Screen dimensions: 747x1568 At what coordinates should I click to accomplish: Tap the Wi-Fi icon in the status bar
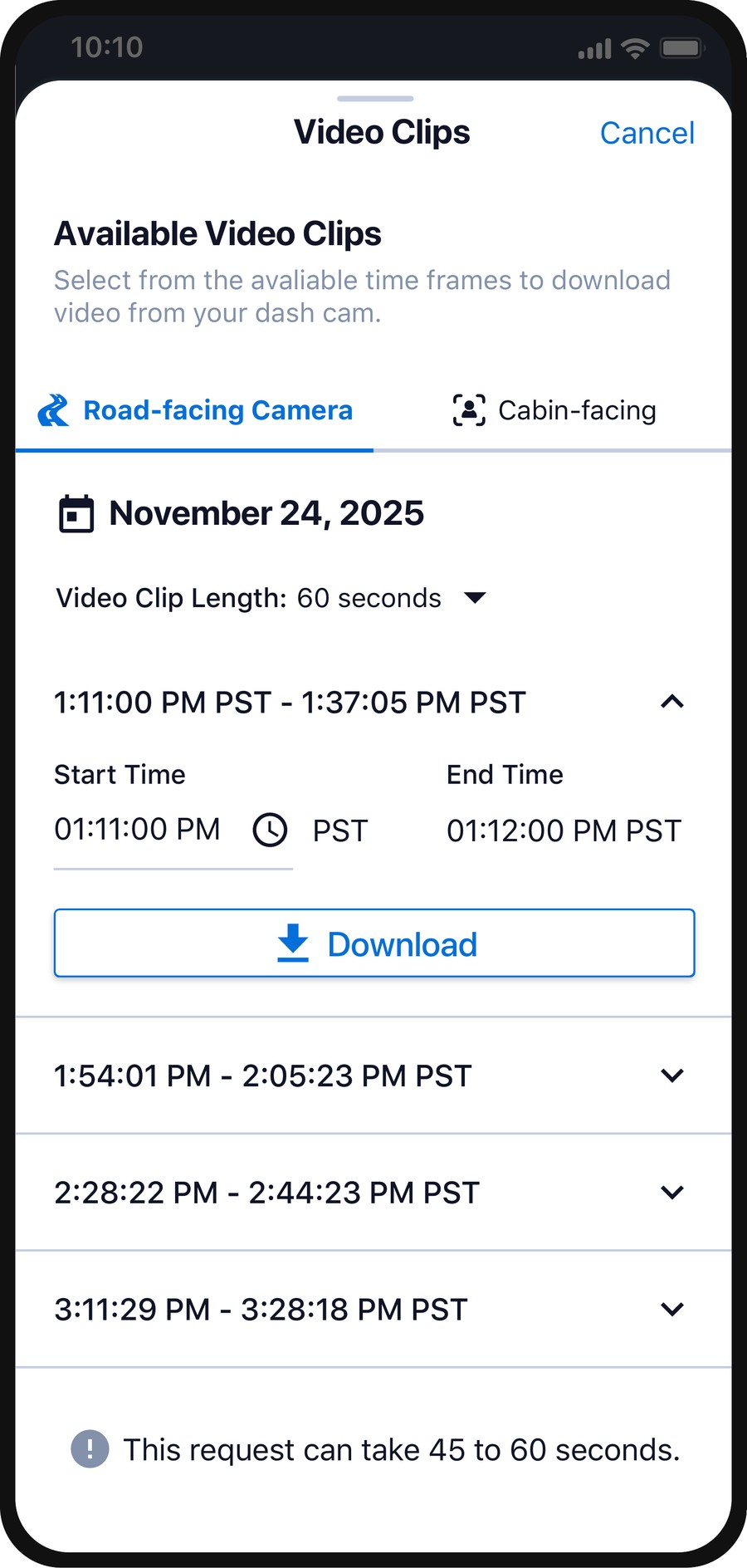tap(634, 47)
